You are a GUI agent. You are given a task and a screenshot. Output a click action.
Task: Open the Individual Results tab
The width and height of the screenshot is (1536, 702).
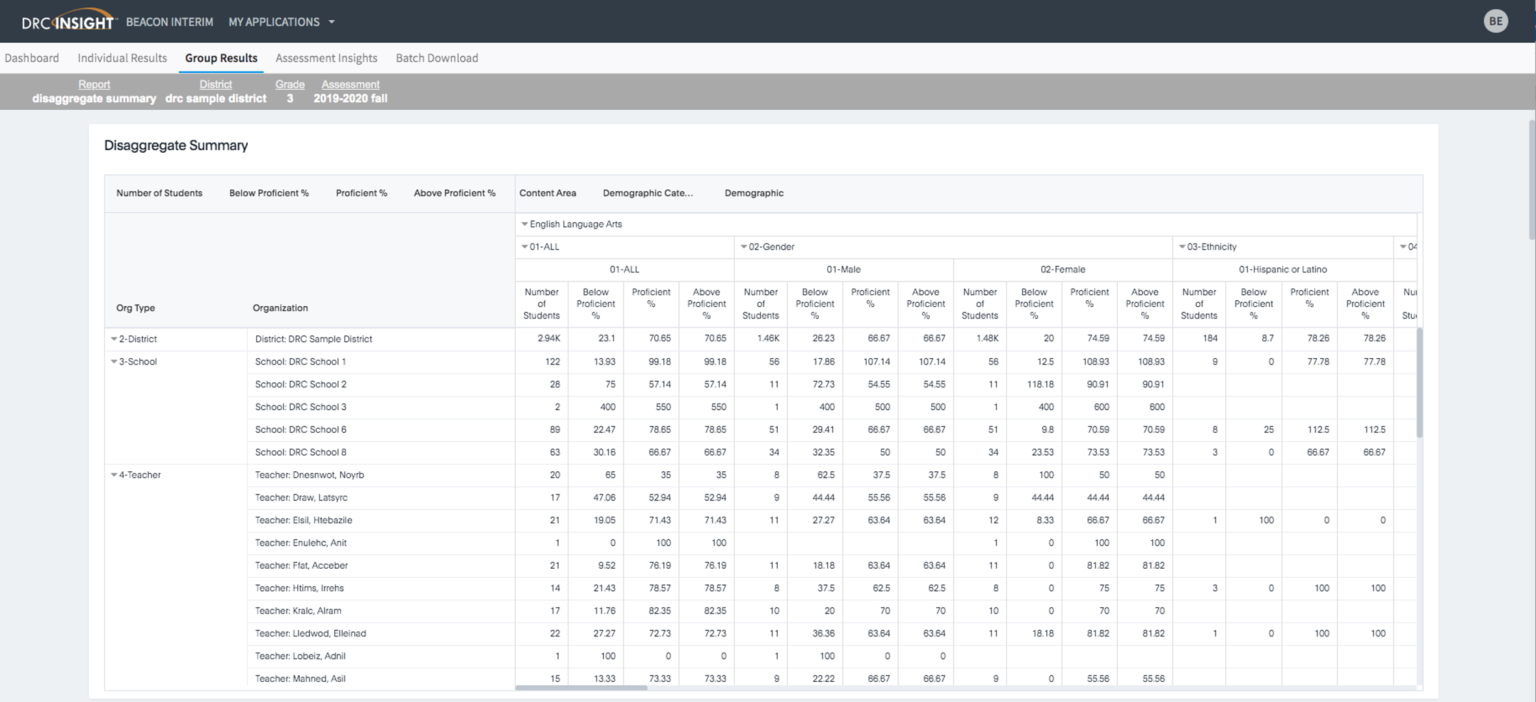[122, 58]
